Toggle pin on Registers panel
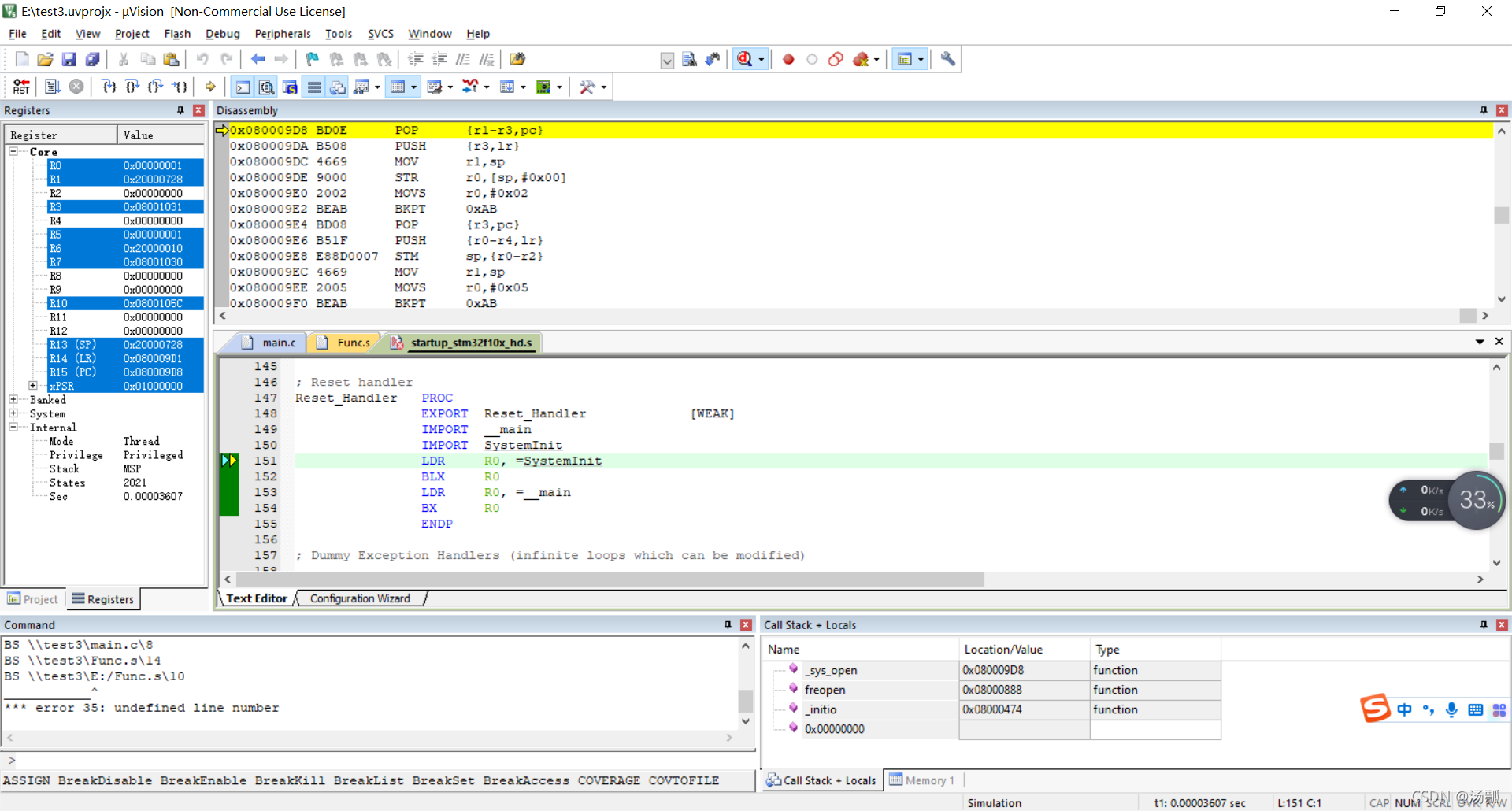The image size is (1512, 811). 180,110
